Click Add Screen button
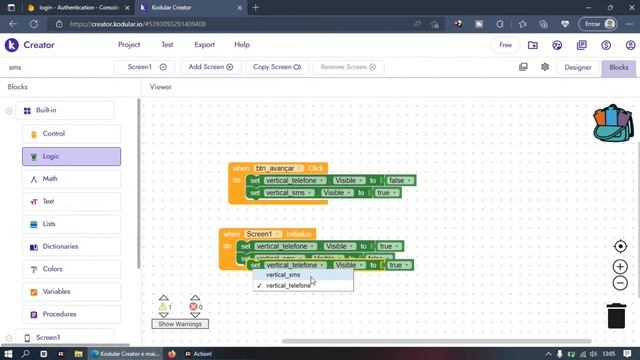This screenshot has width=640, height=360. point(211,67)
